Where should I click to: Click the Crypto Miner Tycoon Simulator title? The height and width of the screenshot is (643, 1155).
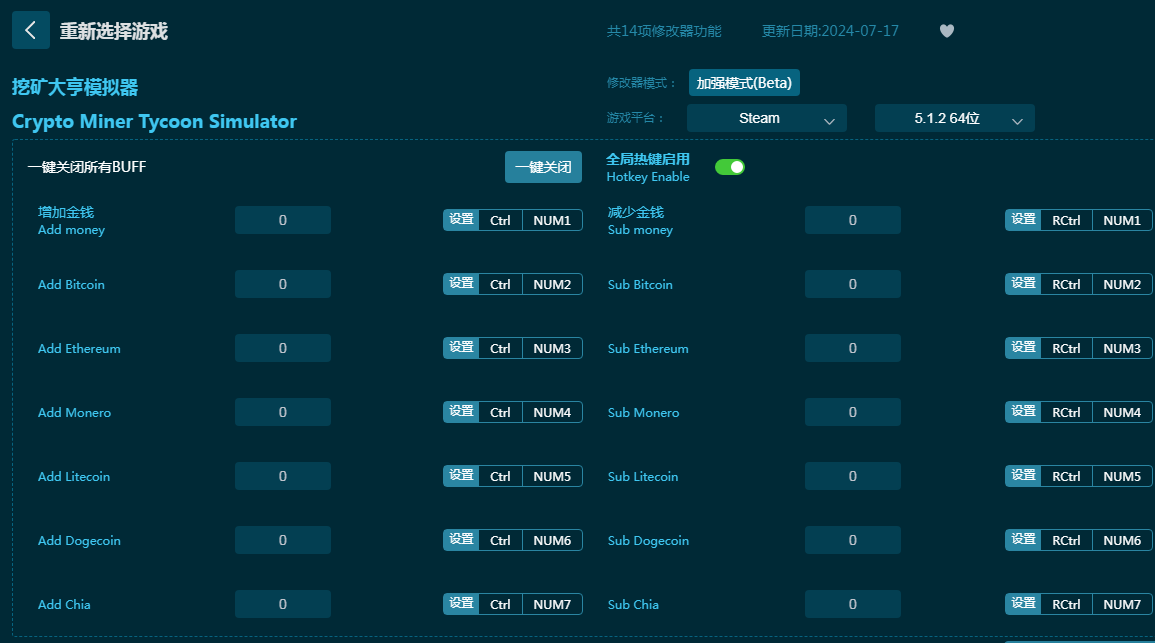coord(155,122)
